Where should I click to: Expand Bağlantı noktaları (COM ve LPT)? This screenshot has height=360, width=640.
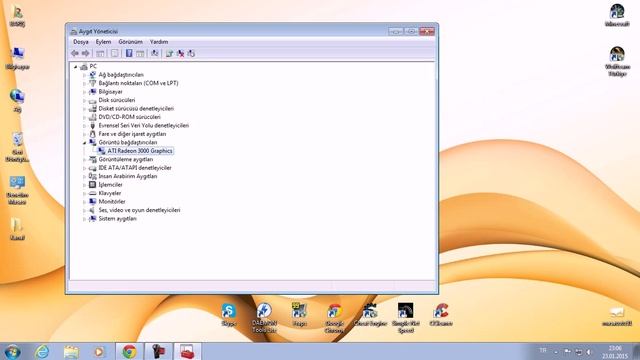pyautogui.click(x=84, y=84)
